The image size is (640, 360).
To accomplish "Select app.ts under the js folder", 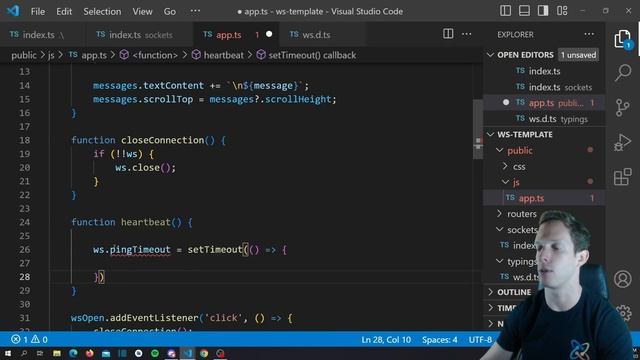I will [544, 198].
